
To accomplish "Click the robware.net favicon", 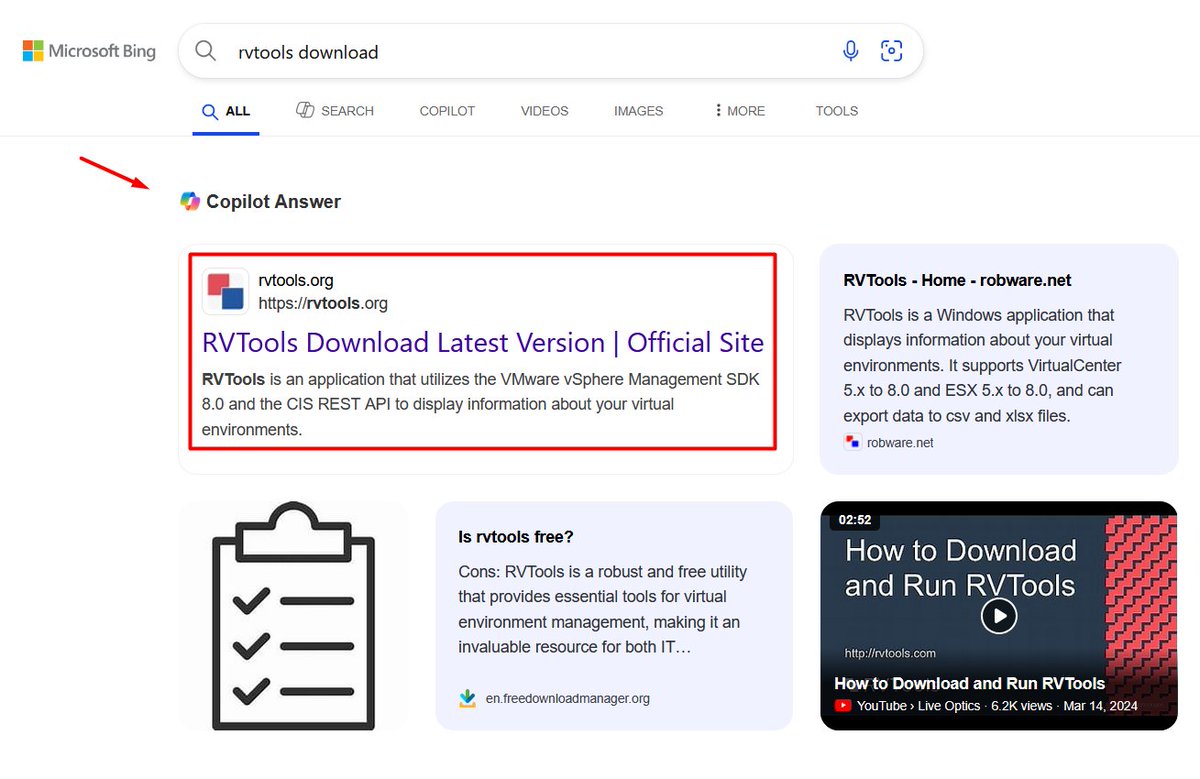I will (851, 441).
